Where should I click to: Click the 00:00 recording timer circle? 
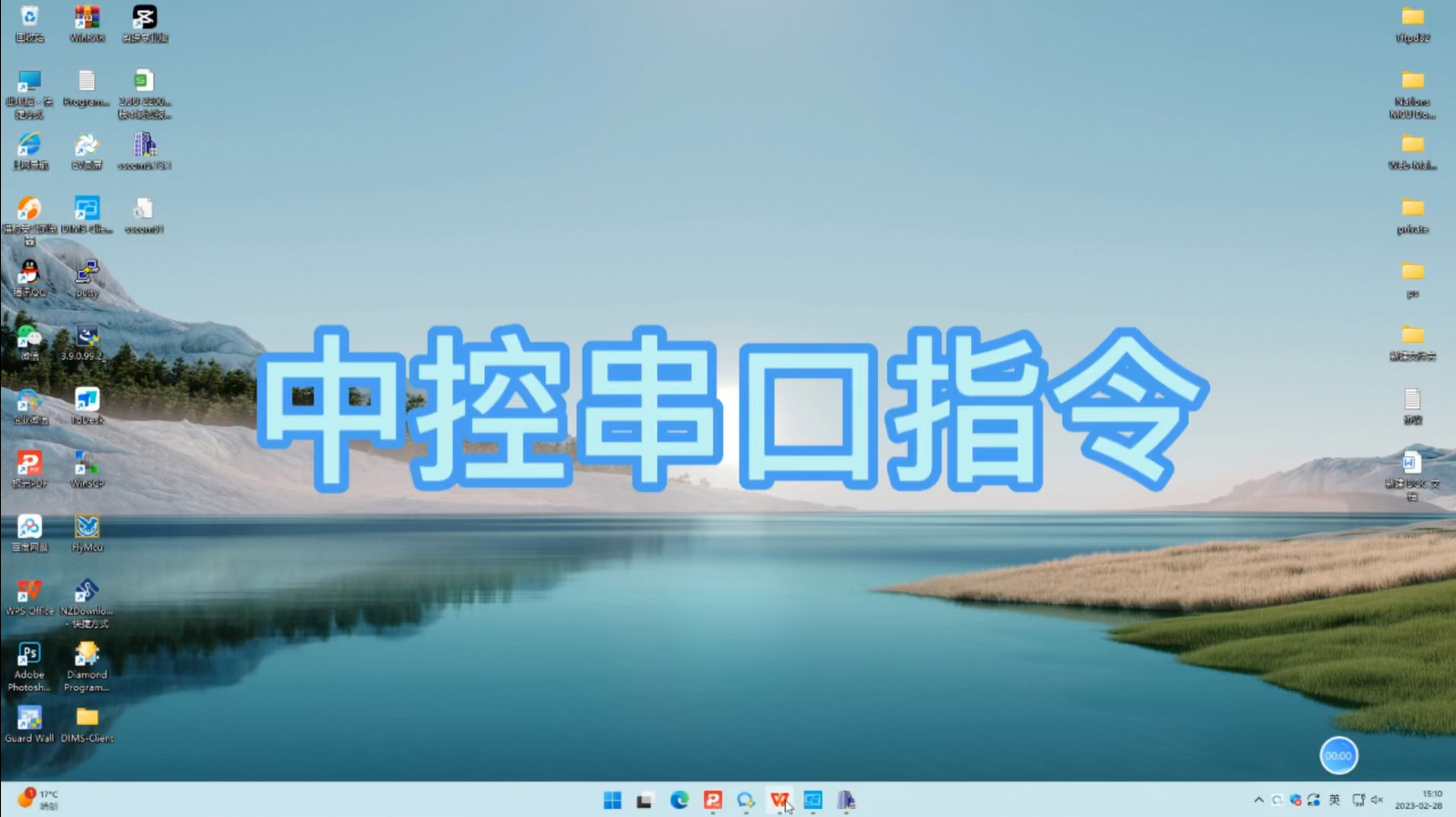(x=1337, y=755)
